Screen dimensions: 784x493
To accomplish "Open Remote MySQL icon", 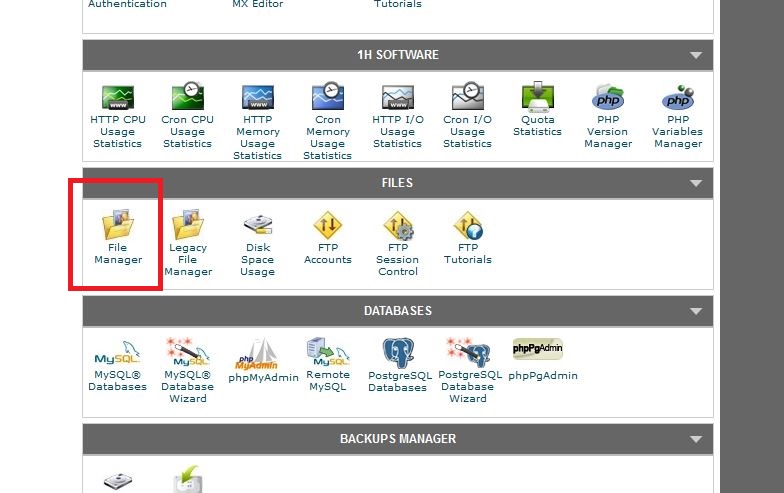I will click(x=328, y=352).
